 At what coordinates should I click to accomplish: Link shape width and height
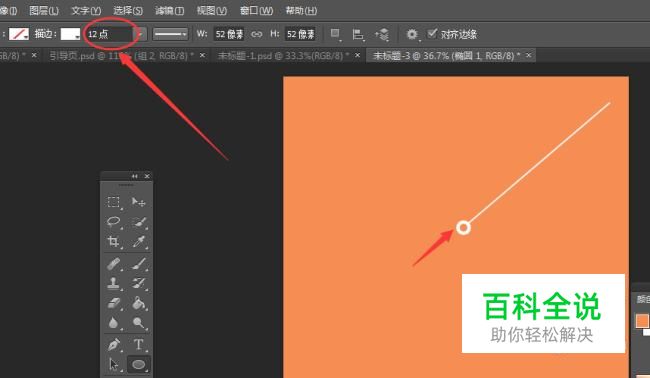click(257, 34)
